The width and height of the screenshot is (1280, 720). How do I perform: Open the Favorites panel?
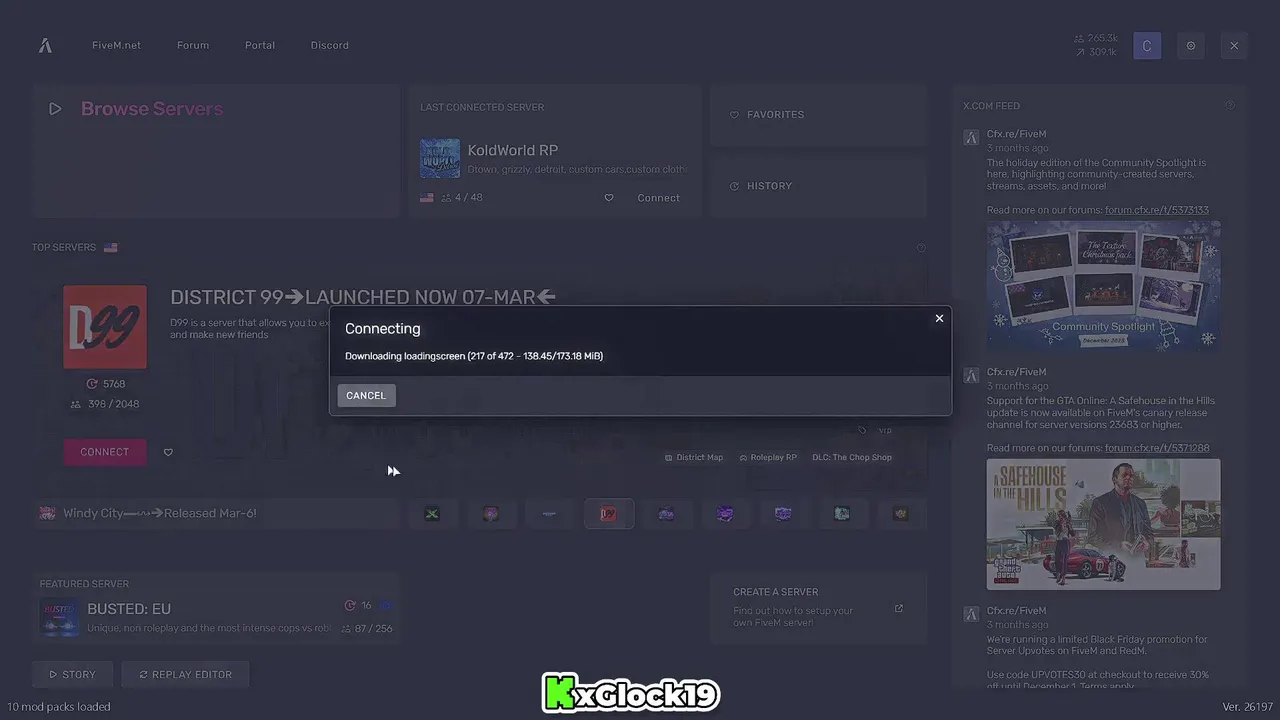(818, 115)
